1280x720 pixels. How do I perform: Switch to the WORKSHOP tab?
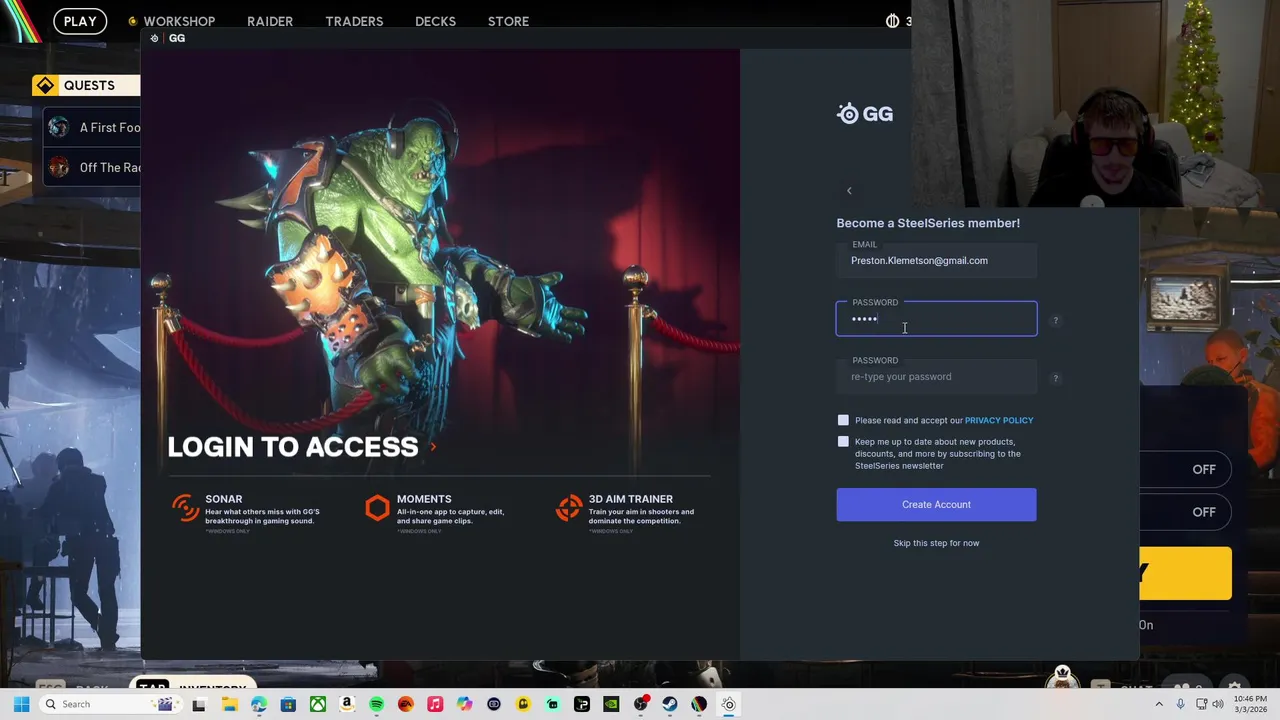[x=179, y=21]
